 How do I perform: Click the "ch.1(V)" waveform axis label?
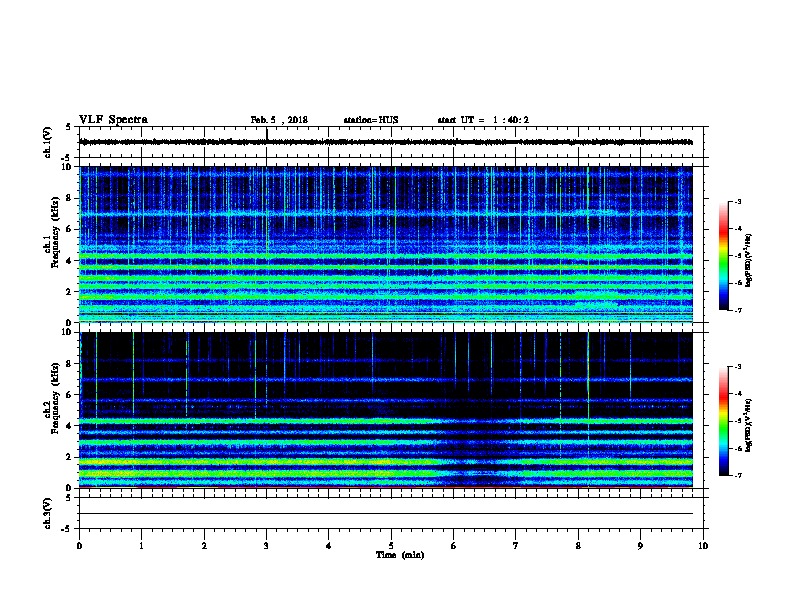click(x=47, y=142)
